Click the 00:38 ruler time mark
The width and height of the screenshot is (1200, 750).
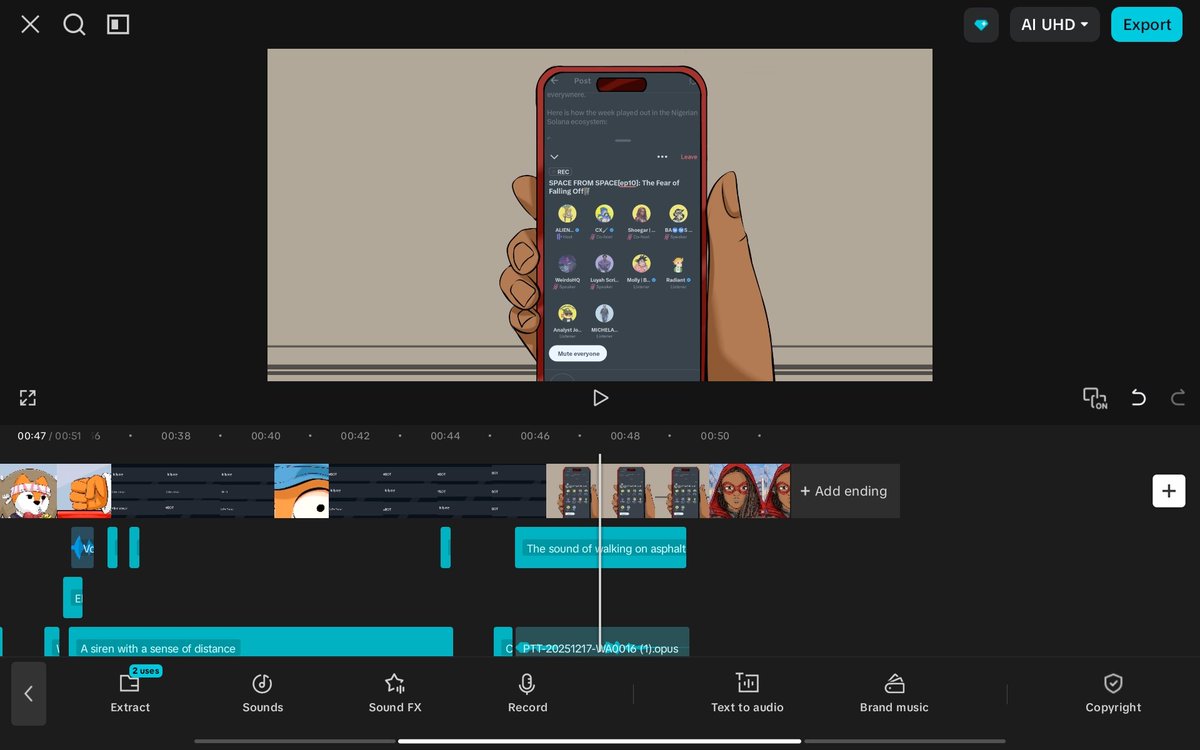[176, 436]
